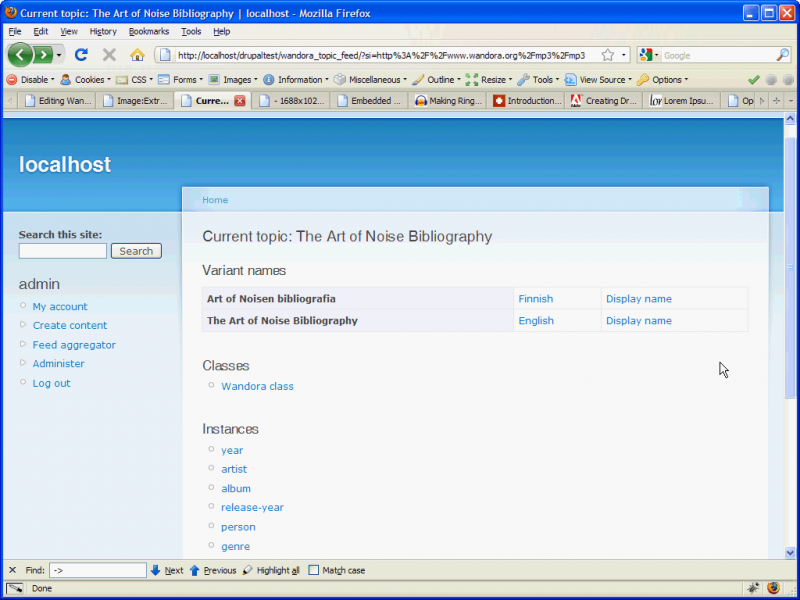Click the Reload page icon
The height and width of the screenshot is (600, 800).
[x=82, y=55]
